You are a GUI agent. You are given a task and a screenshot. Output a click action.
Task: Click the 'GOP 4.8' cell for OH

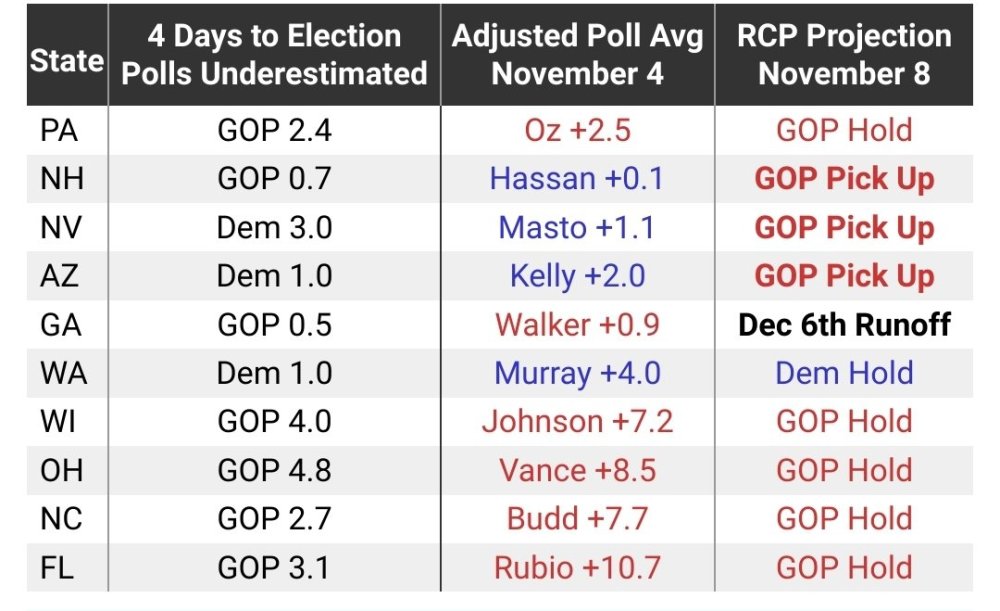click(x=274, y=470)
